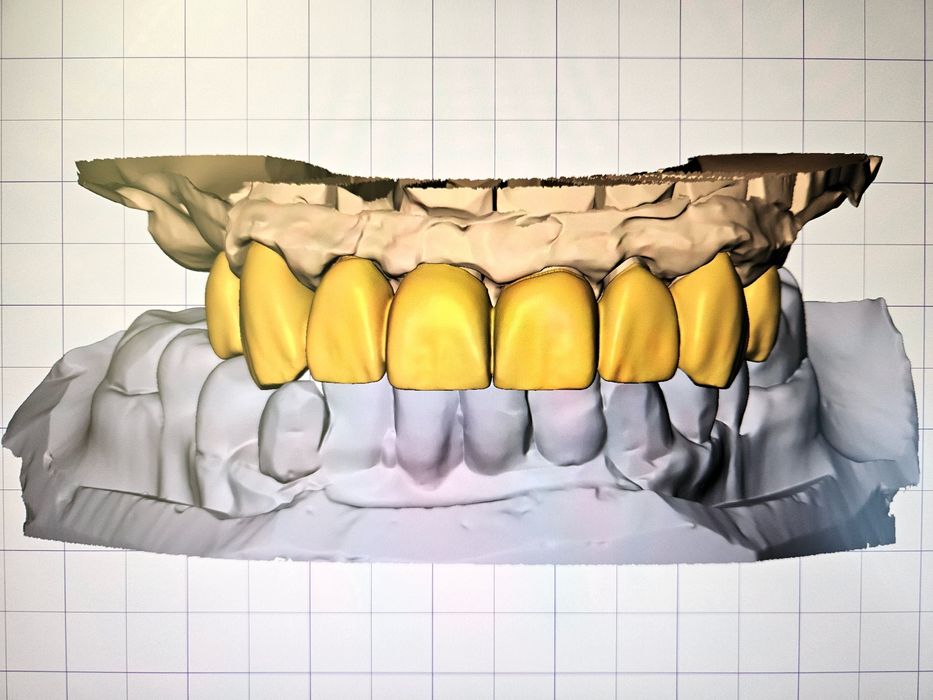Screen dimensions: 933x700
Task: Select the rightmost partially hidden yellow crown
Action: [x=762, y=314]
